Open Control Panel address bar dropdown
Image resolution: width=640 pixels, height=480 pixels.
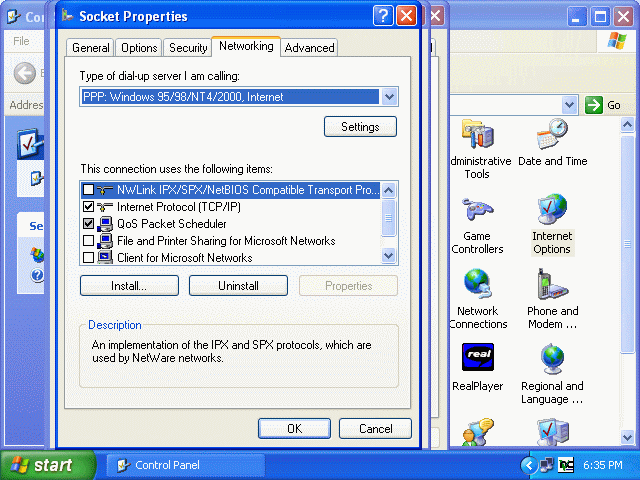569,105
